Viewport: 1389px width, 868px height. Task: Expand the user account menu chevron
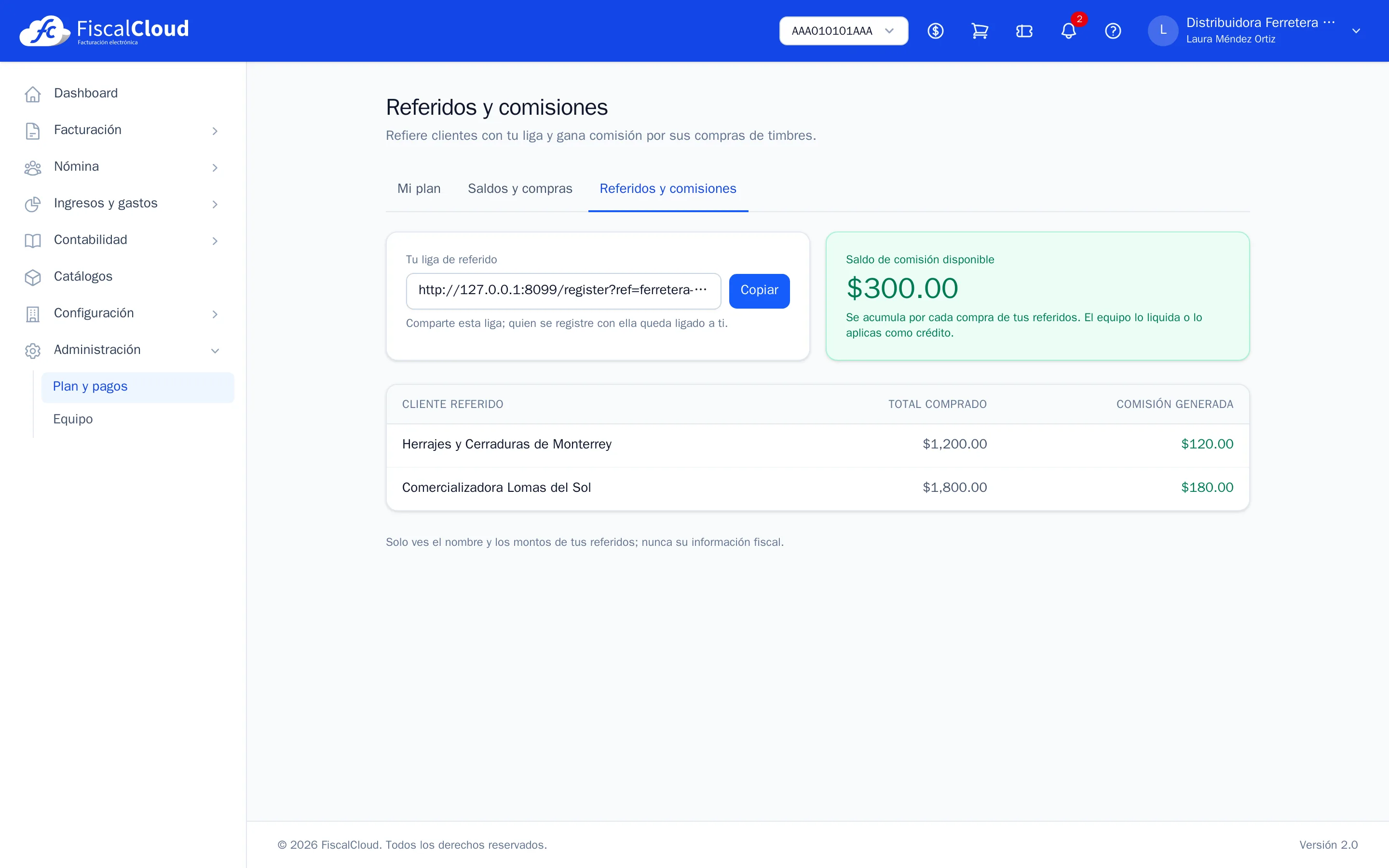click(1356, 31)
